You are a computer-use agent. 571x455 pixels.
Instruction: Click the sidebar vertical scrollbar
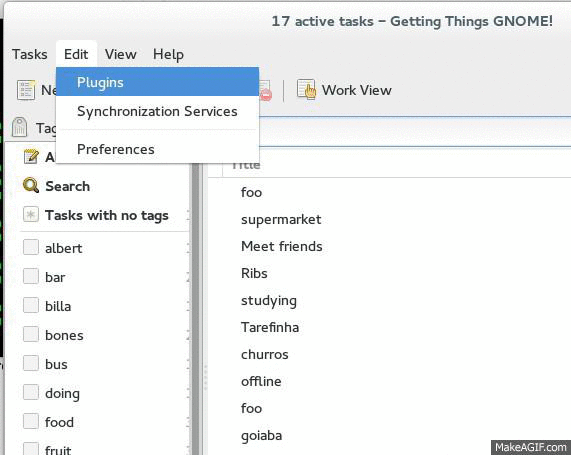coord(195,310)
